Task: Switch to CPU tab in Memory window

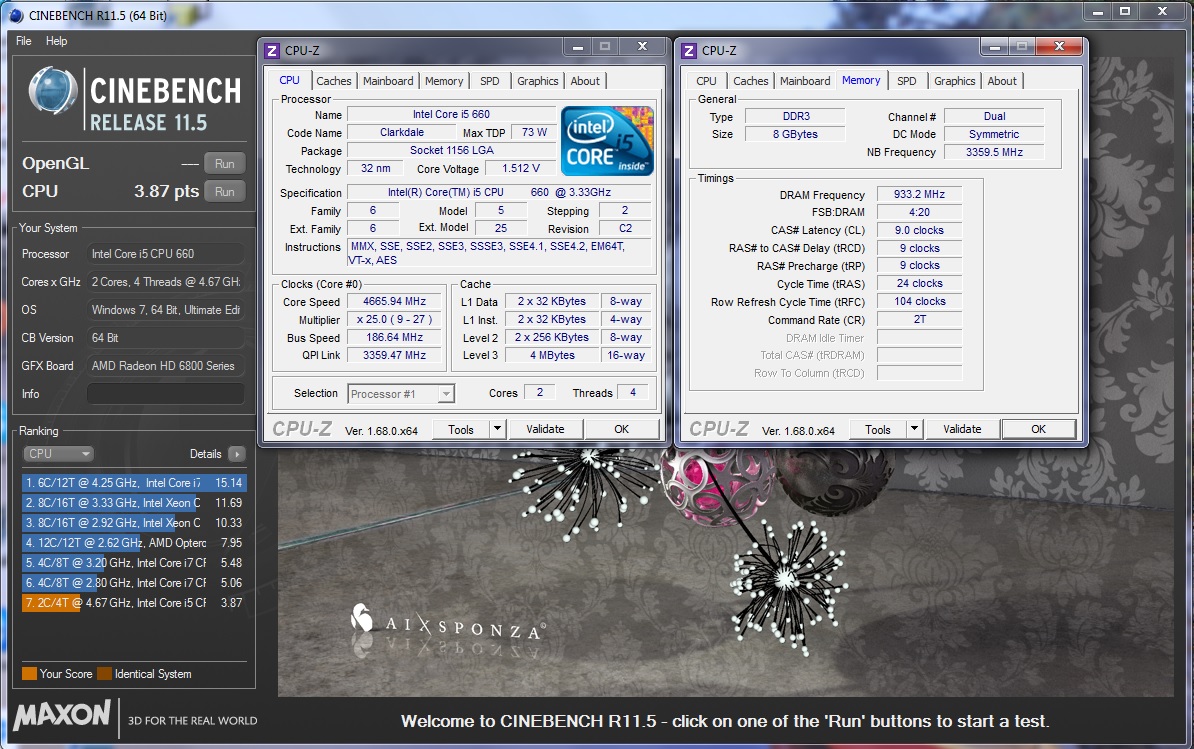Action: point(706,81)
